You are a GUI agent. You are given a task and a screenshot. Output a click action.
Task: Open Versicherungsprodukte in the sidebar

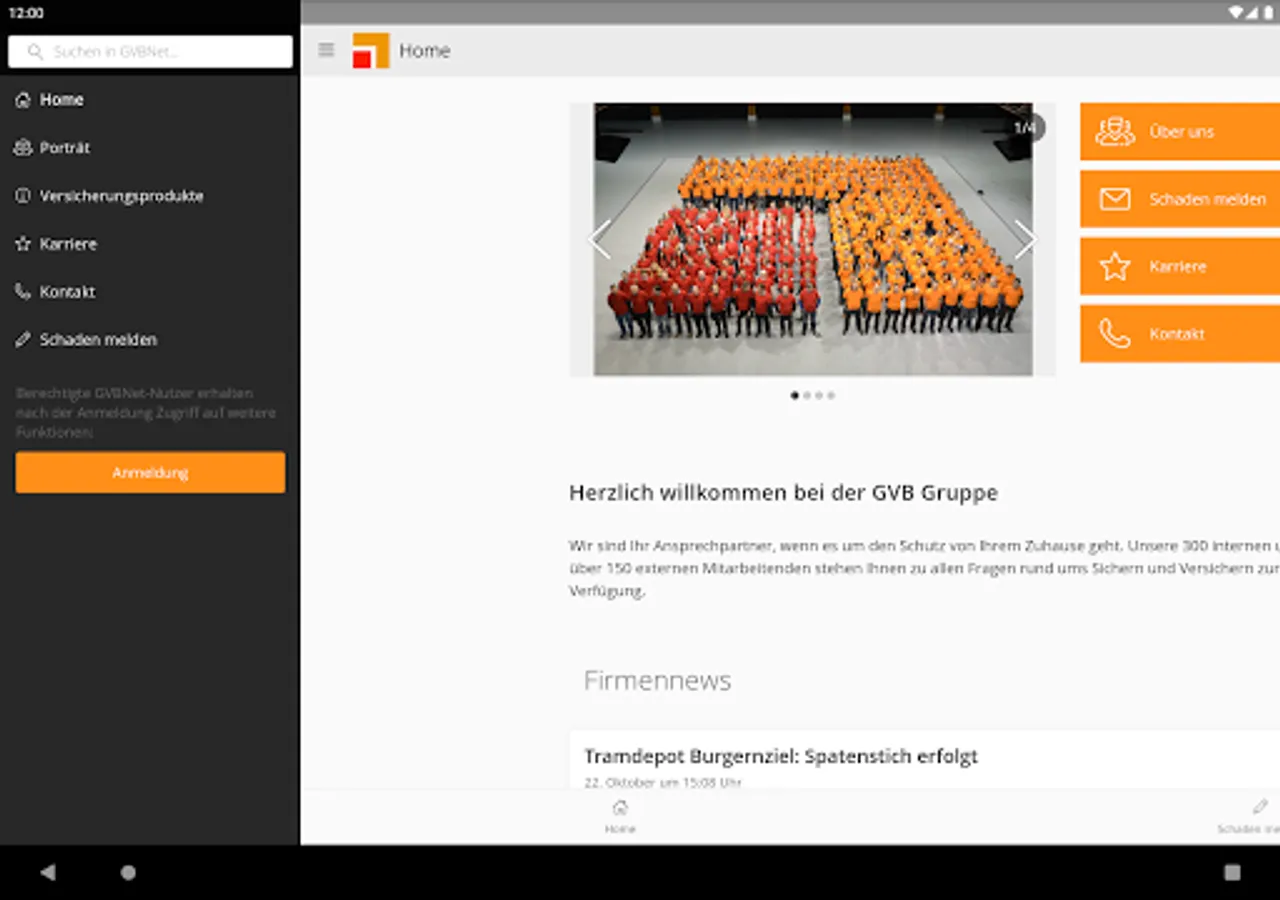[x=150, y=196]
